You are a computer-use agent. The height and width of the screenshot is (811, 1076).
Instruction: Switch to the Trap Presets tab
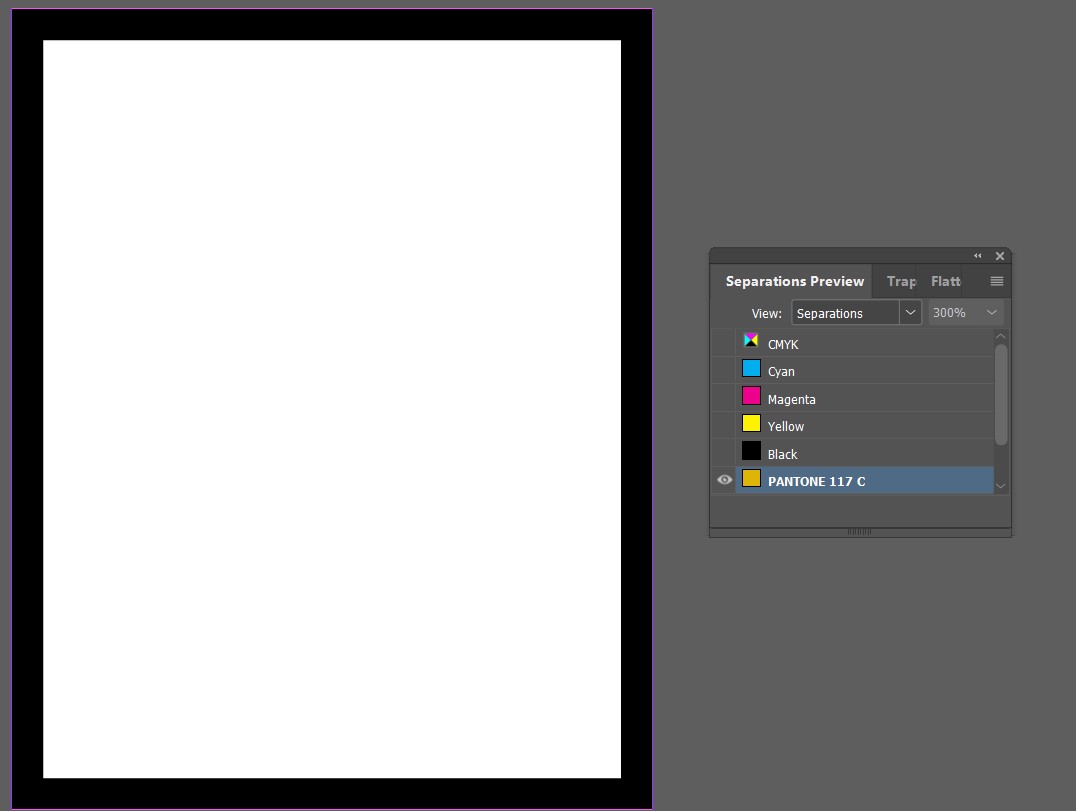[x=901, y=282]
